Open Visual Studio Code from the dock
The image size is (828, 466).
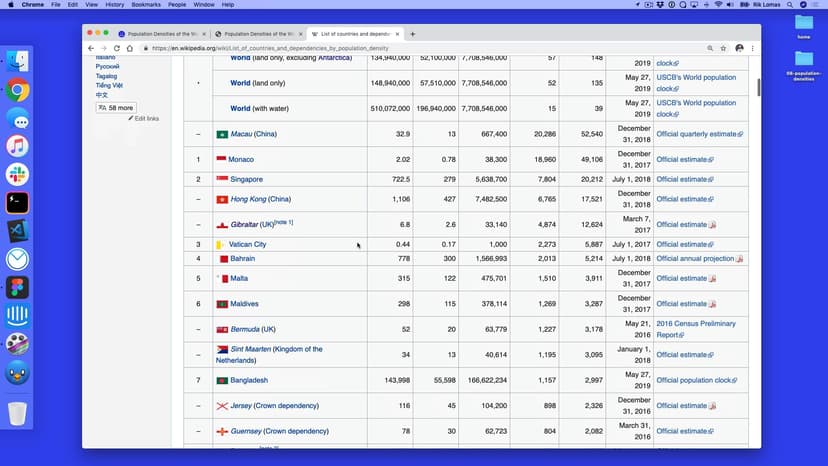[17, 231]
